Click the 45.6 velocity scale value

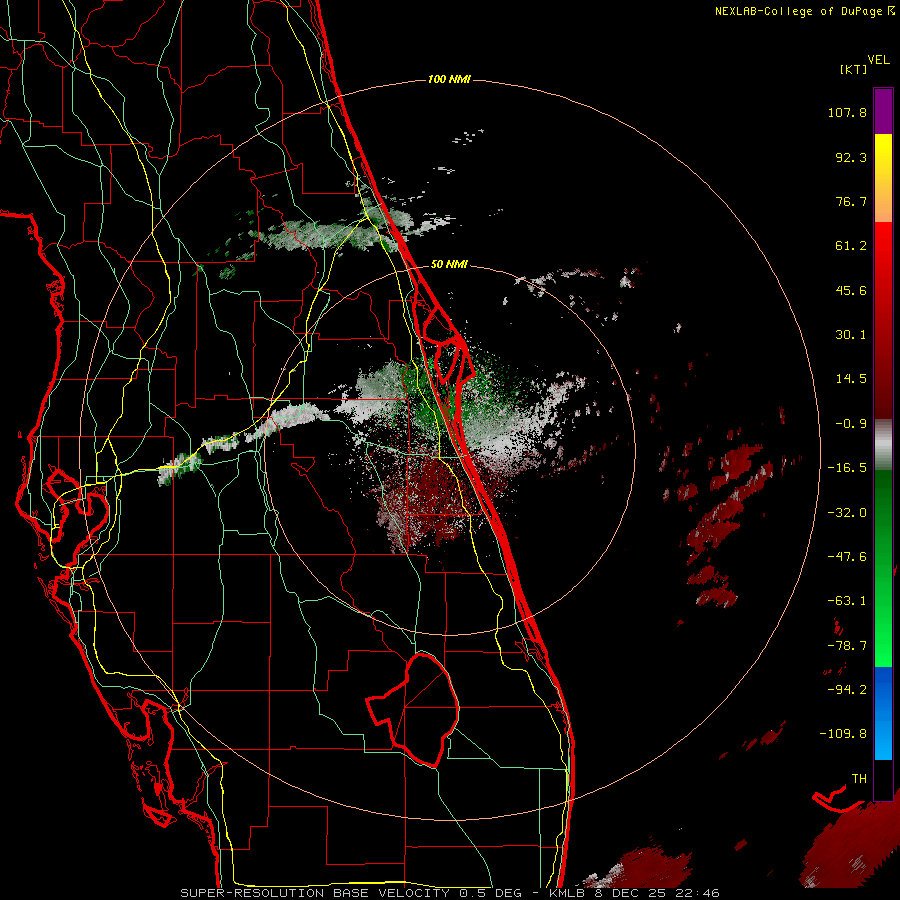[x=851, y=290]
